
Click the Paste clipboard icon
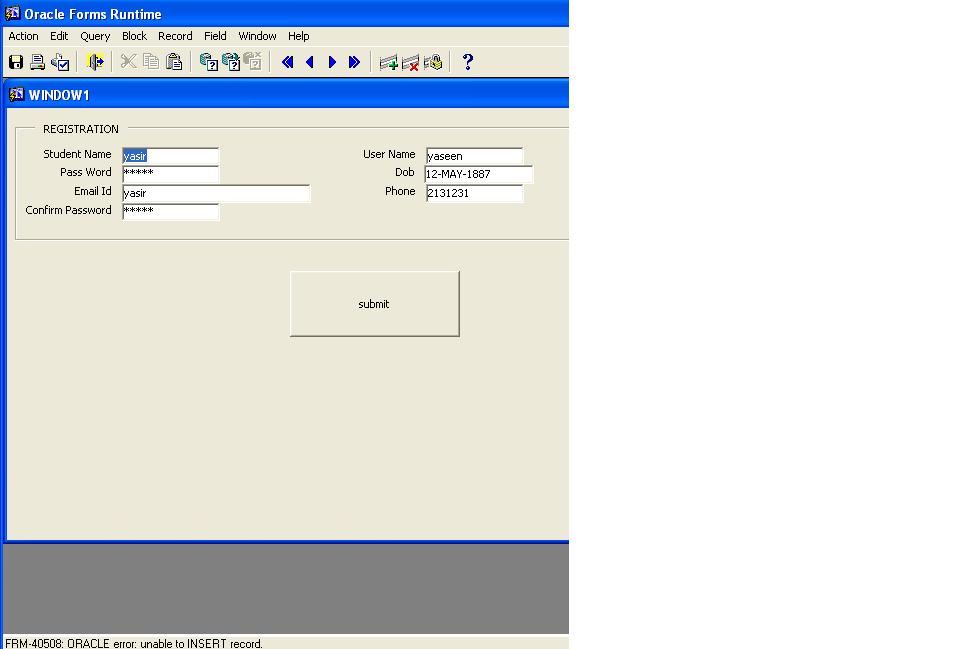click(174, 61)
